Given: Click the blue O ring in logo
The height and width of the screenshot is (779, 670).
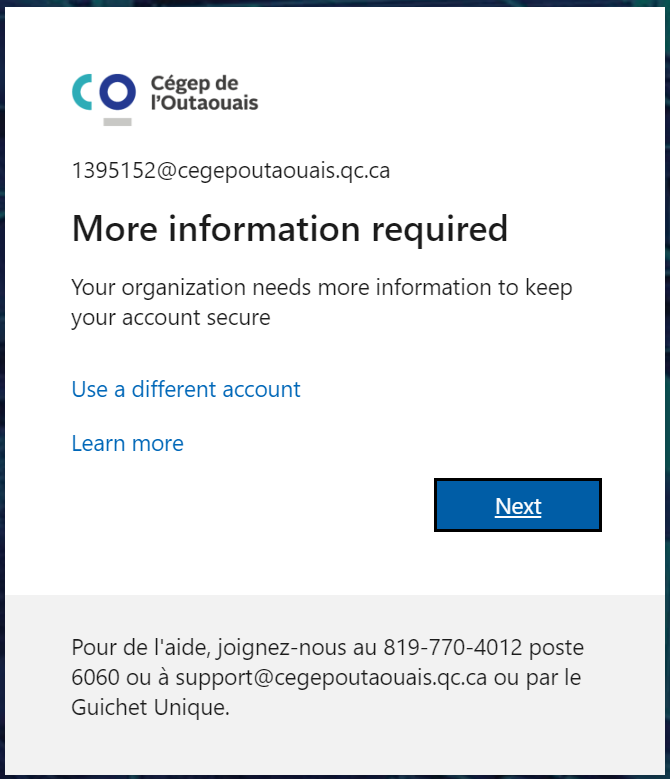Looking at the screenshot, I should tap(117, 92).
